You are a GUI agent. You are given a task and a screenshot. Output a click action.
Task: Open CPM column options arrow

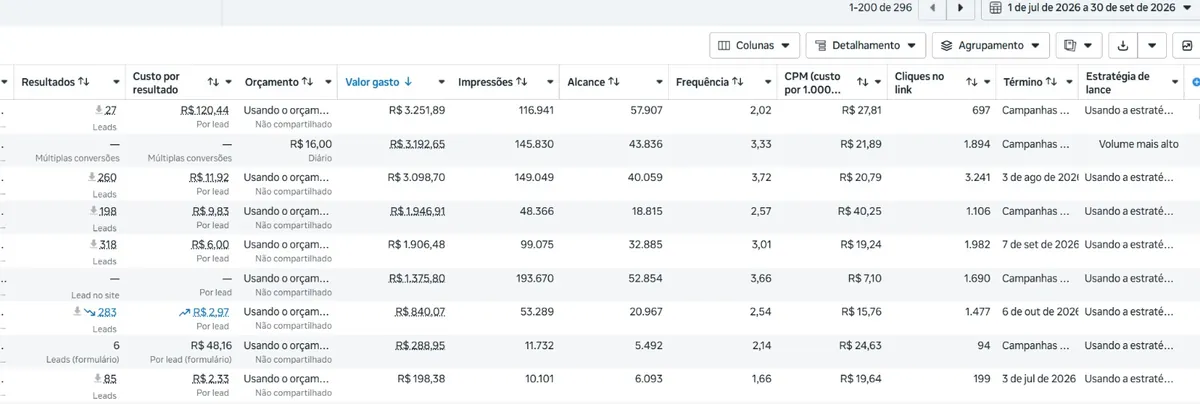[877, 82]
